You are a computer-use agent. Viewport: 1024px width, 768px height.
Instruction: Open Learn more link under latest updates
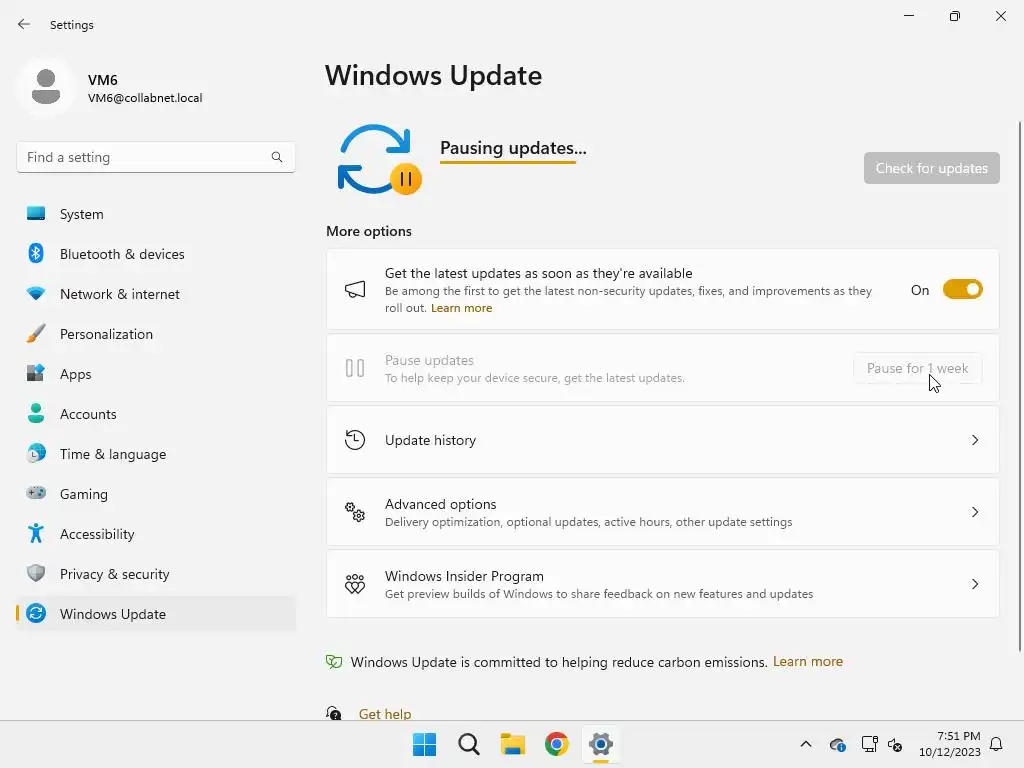[x=461, y=308]
